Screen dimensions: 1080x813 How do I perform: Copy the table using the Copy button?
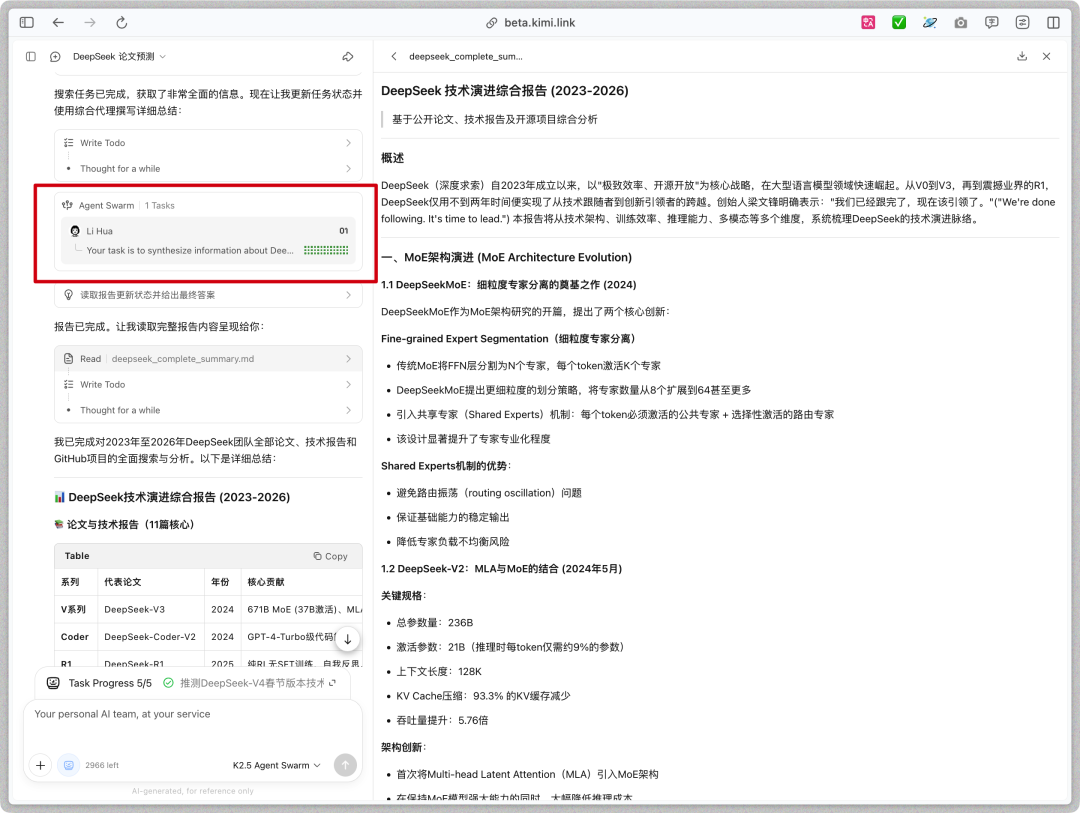tap(330, 556)
